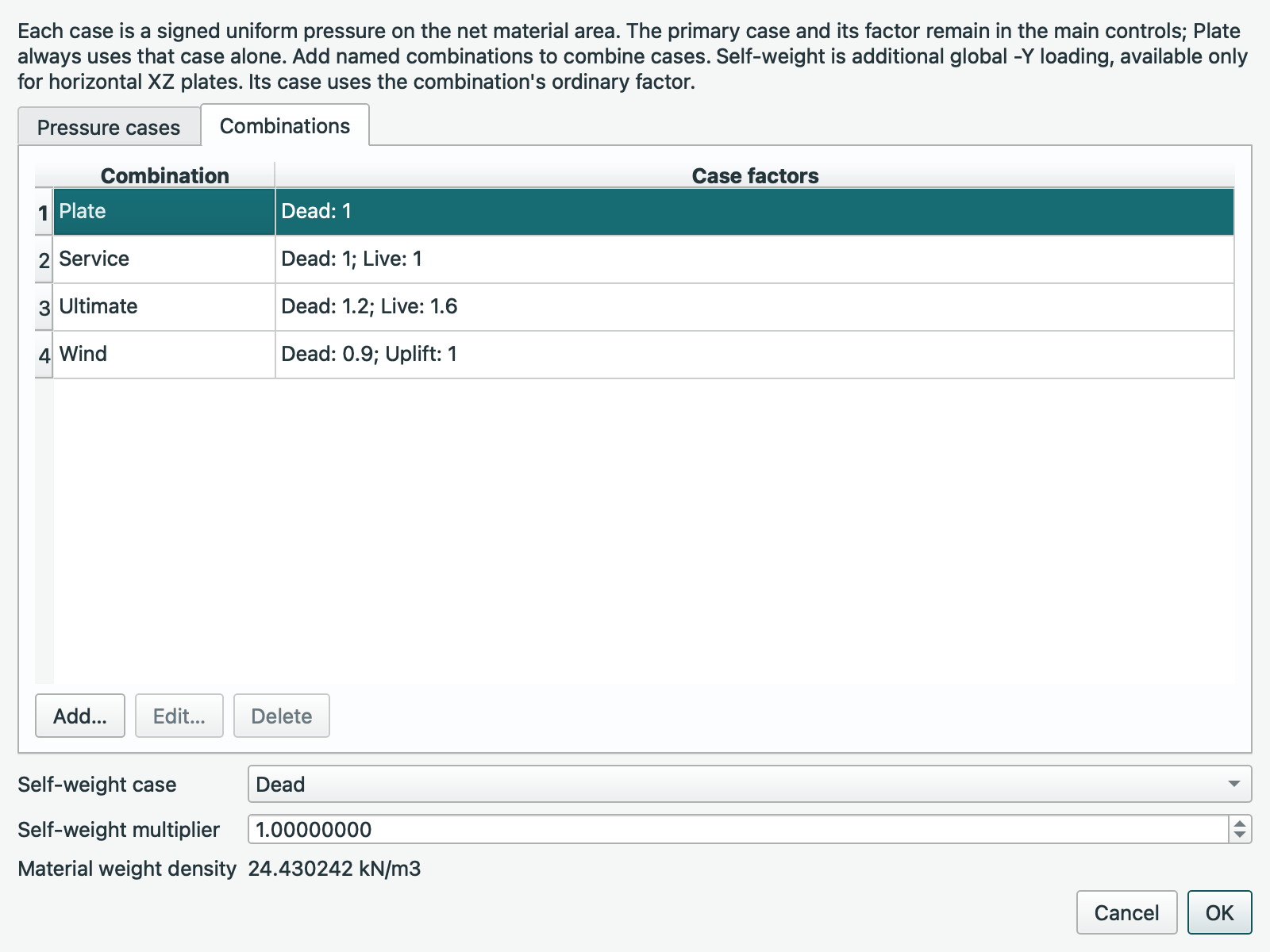Open the Self-weight case dropdown

750,784
